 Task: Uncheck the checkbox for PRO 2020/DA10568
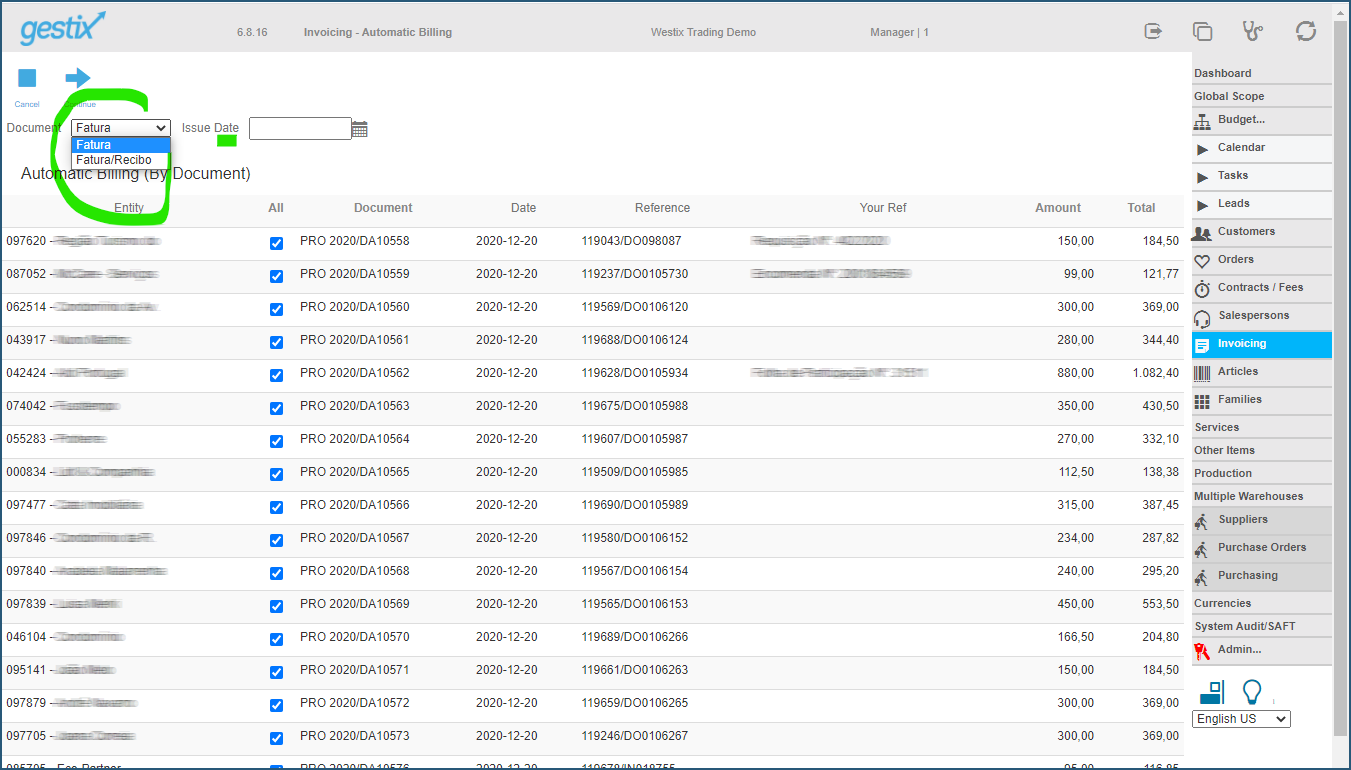(x=277, y=573)
